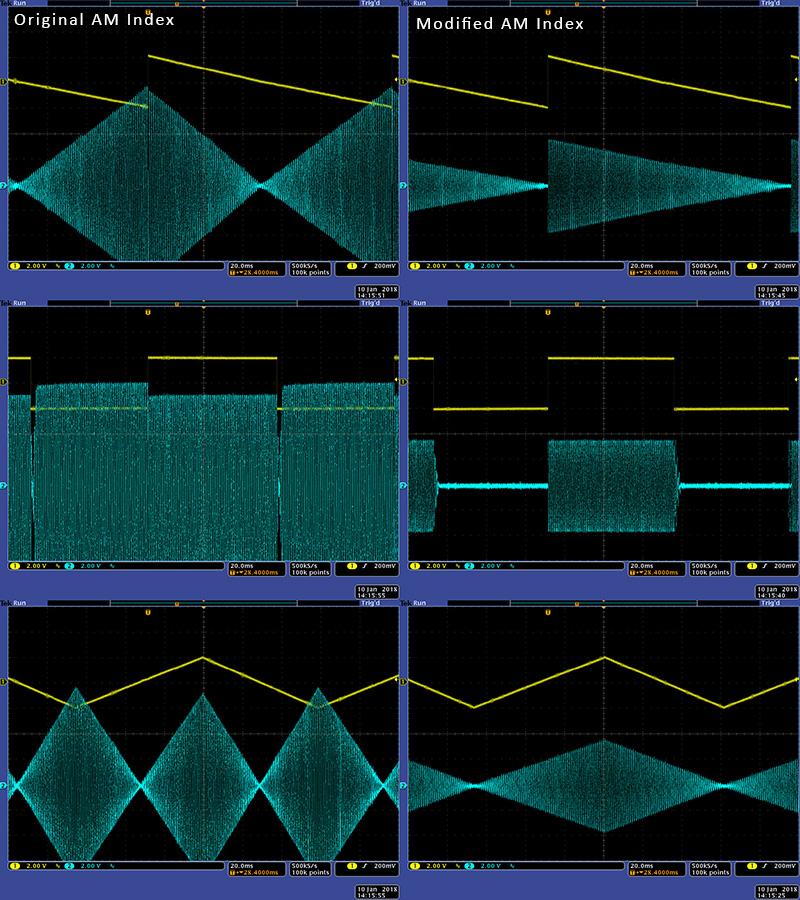Click the 14:15:40 timestamp

point(777,597)
